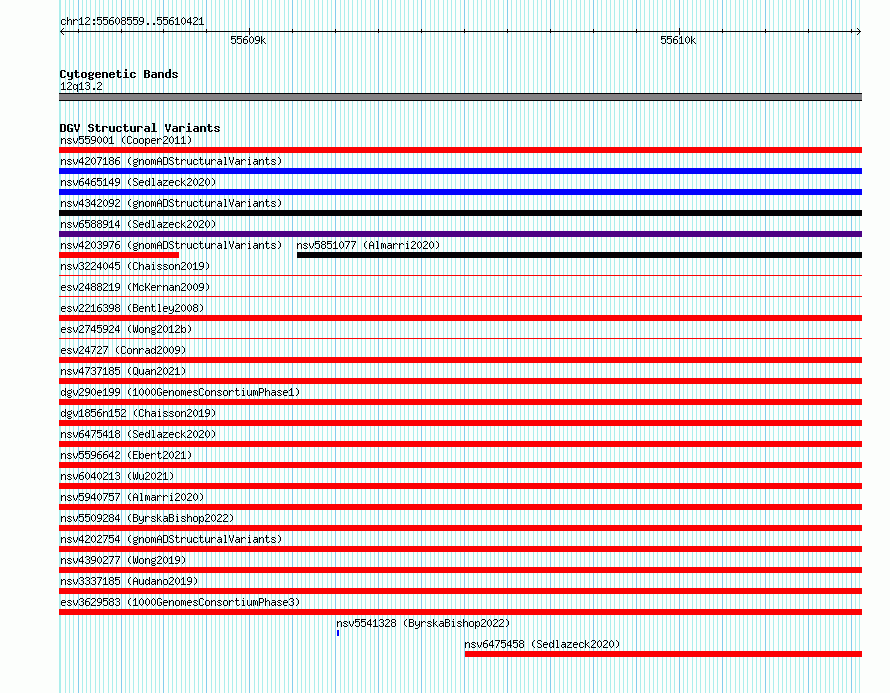This screenshot has width=890, height=693.
Task: Click the nsv559001 (Cooper2011) variant label
Action: (x=126, y=140)
